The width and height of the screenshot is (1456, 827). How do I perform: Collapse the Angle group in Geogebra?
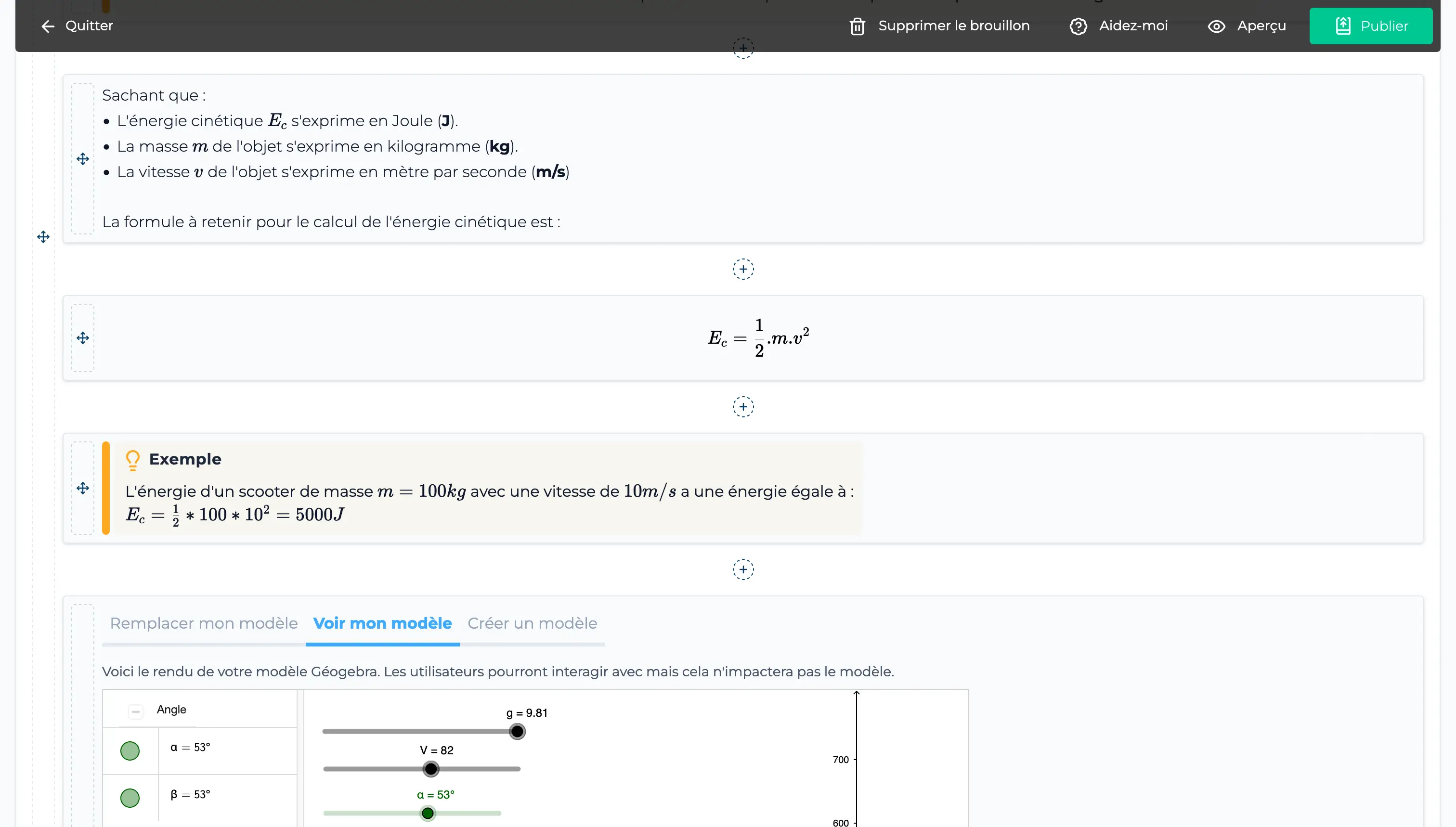click(136, 711)
